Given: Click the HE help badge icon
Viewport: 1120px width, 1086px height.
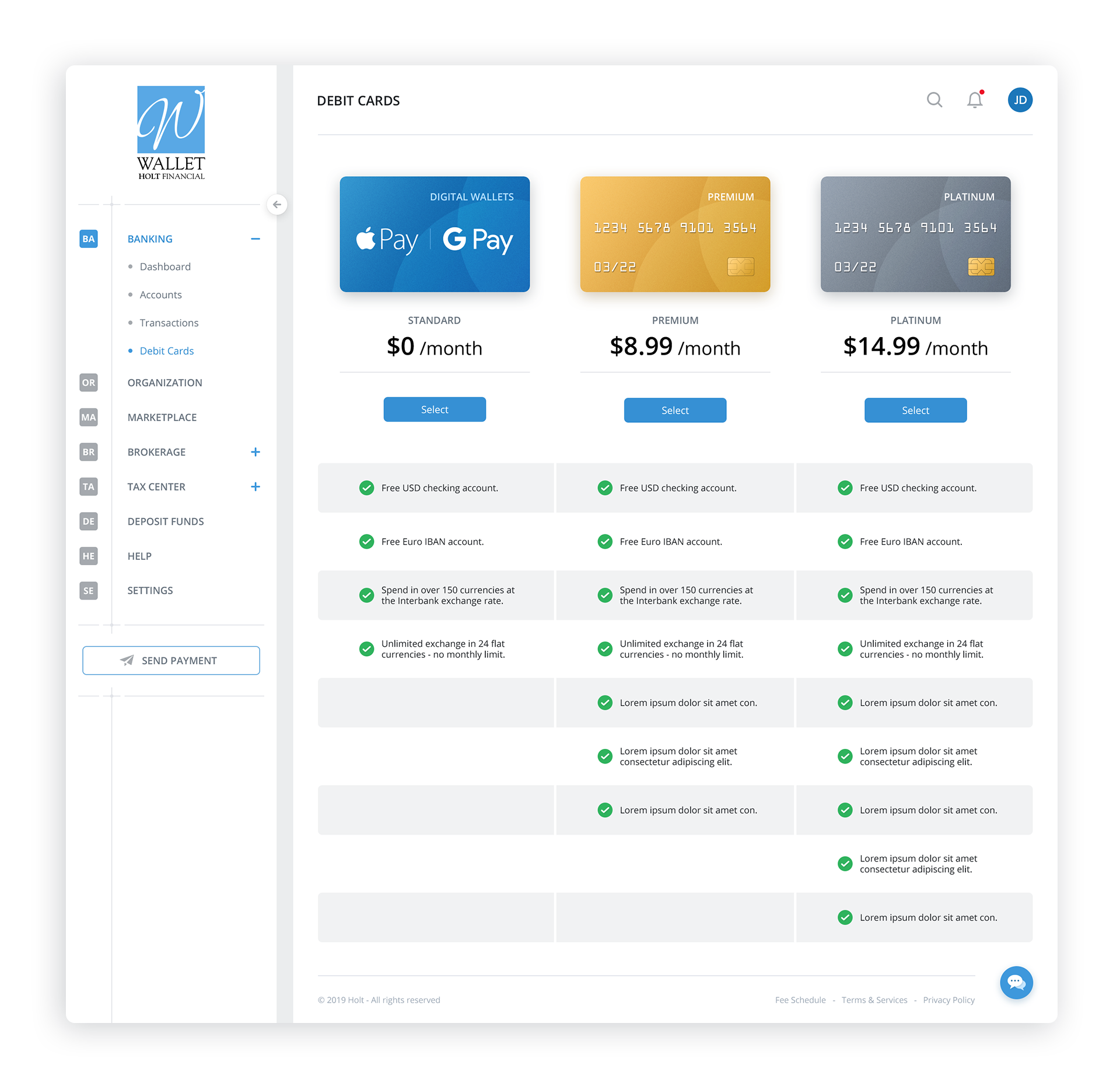Looking at the screenshot, I should click(x=89, y=556).
